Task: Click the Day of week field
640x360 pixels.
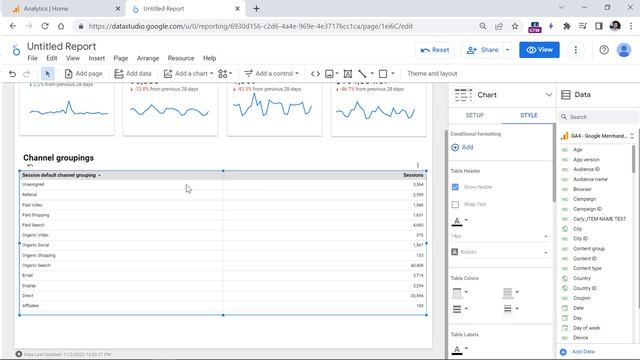Action: (587, 328)
